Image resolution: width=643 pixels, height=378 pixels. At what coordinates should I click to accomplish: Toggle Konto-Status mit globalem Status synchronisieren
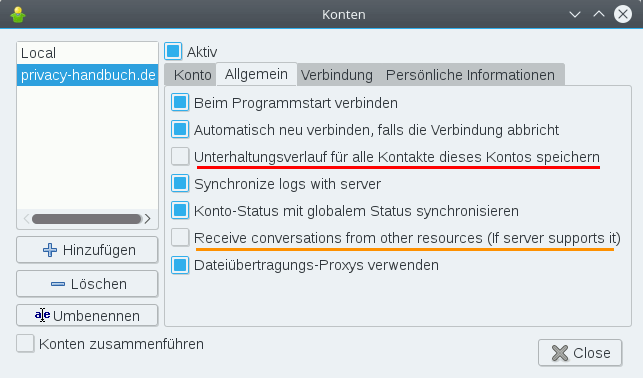click(180, 211)
